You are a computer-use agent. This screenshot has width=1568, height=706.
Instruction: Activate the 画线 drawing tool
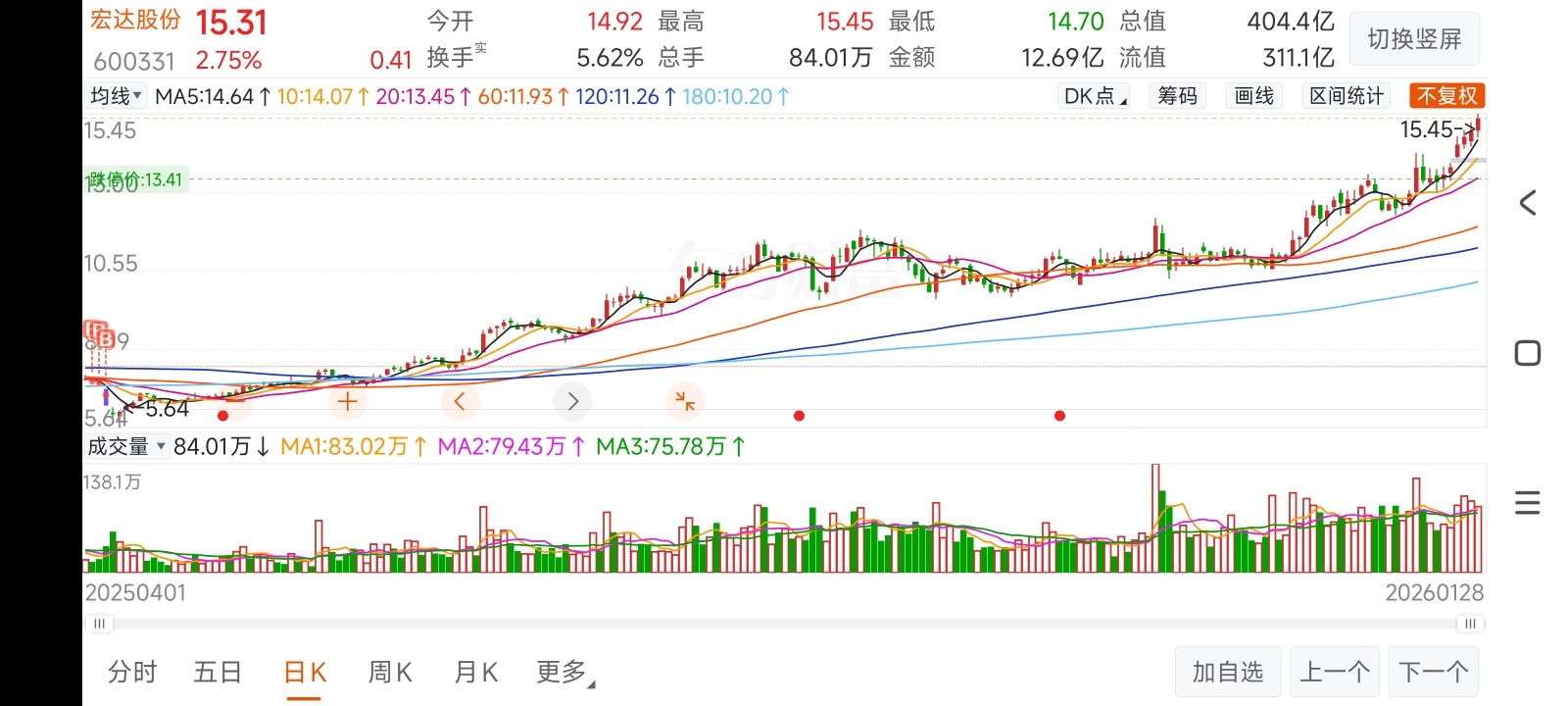pyautogui.click(x=1253, y=96)
